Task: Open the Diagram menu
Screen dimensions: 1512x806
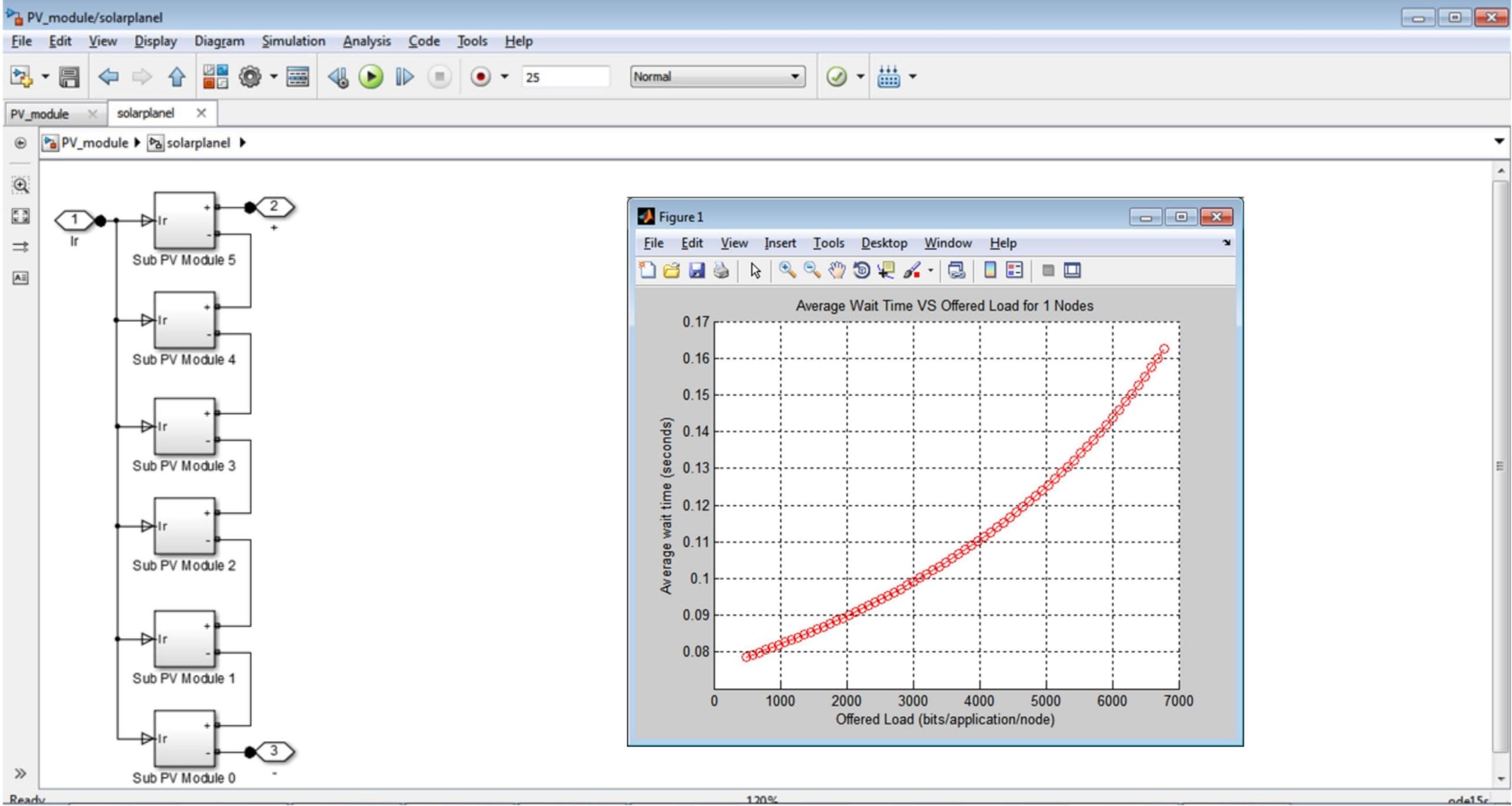Action: [219, 41]
